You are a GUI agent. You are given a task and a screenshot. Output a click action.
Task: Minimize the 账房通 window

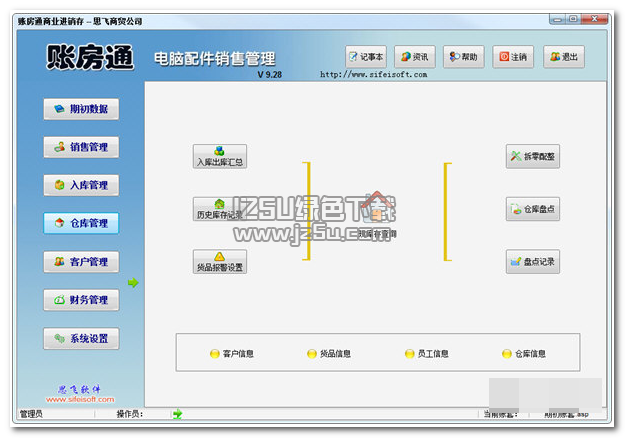[557, 19]
